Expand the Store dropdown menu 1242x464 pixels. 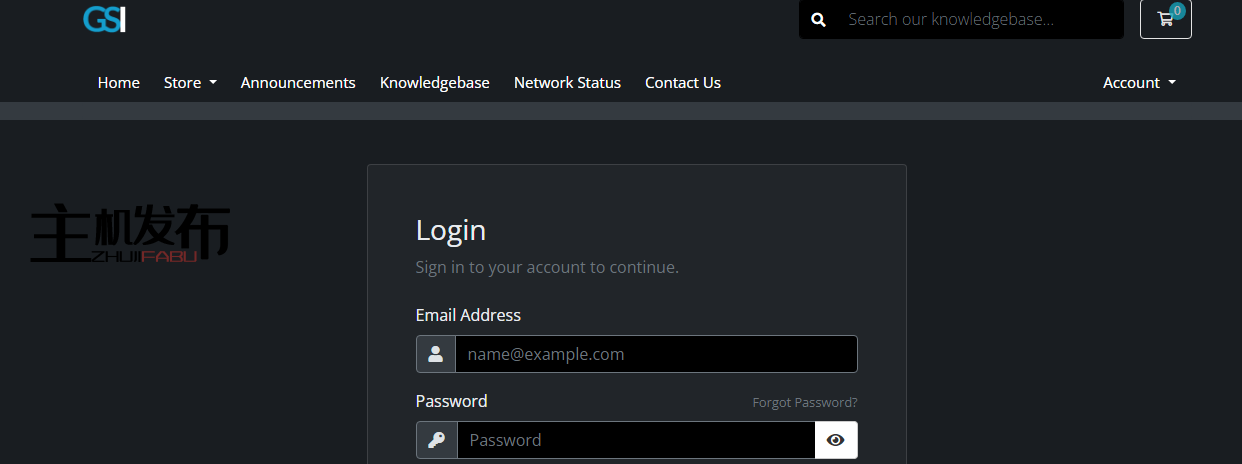pos(190,83)
